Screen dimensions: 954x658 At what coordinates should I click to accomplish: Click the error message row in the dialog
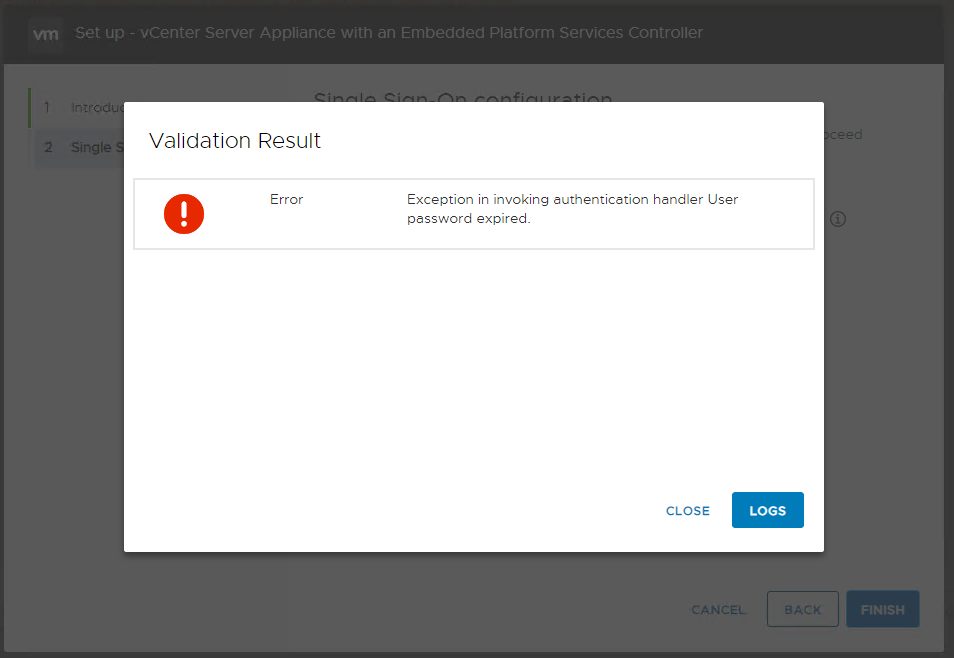(x=474, y=213)
